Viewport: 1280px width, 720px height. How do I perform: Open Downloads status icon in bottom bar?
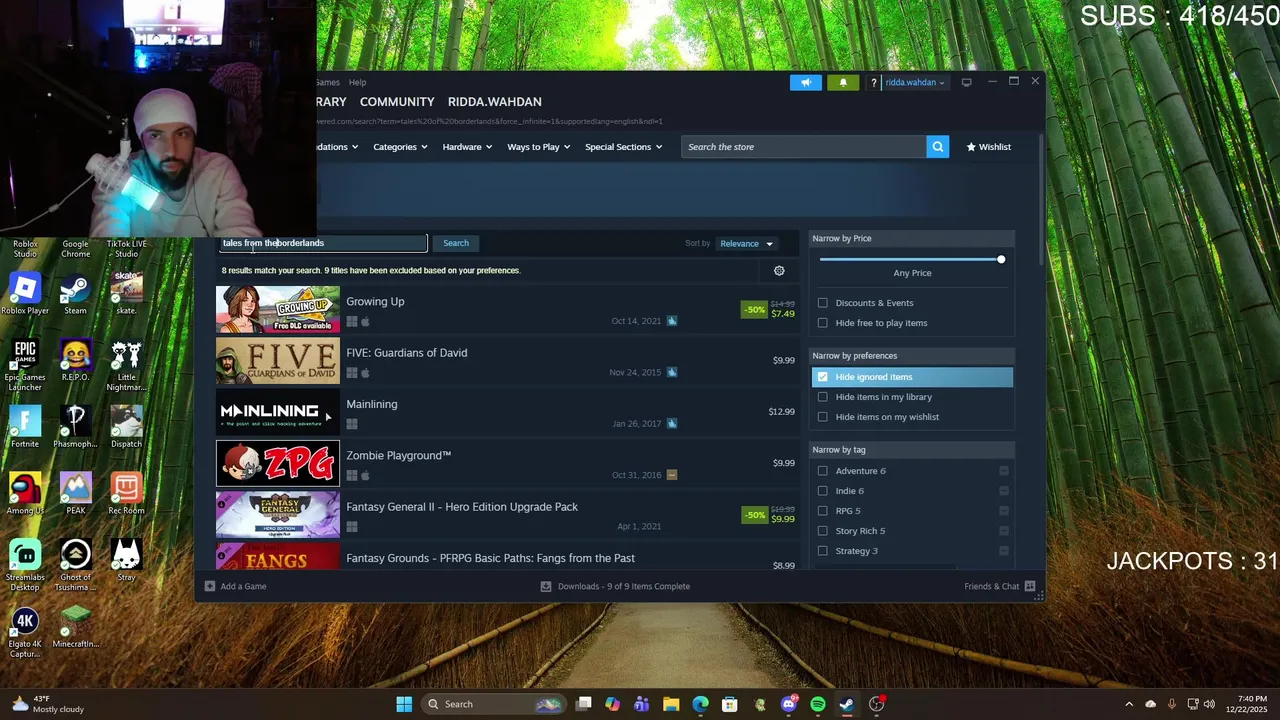[x=546, y=586]
